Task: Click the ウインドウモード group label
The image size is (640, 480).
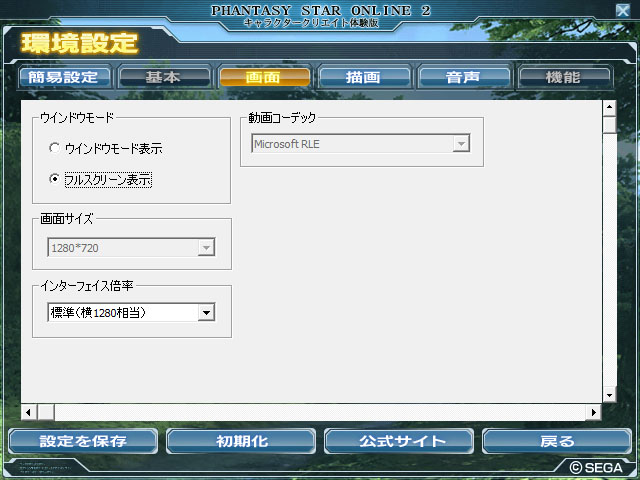Action: click(77, 118)
